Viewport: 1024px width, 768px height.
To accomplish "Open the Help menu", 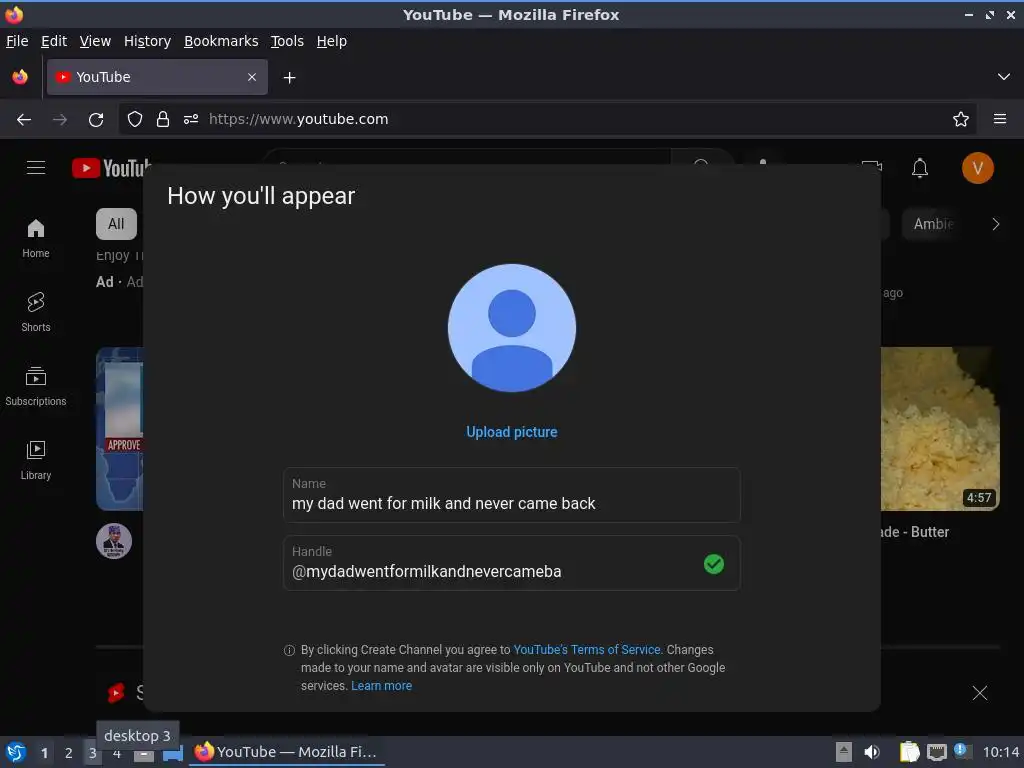I will pos(332,41).
